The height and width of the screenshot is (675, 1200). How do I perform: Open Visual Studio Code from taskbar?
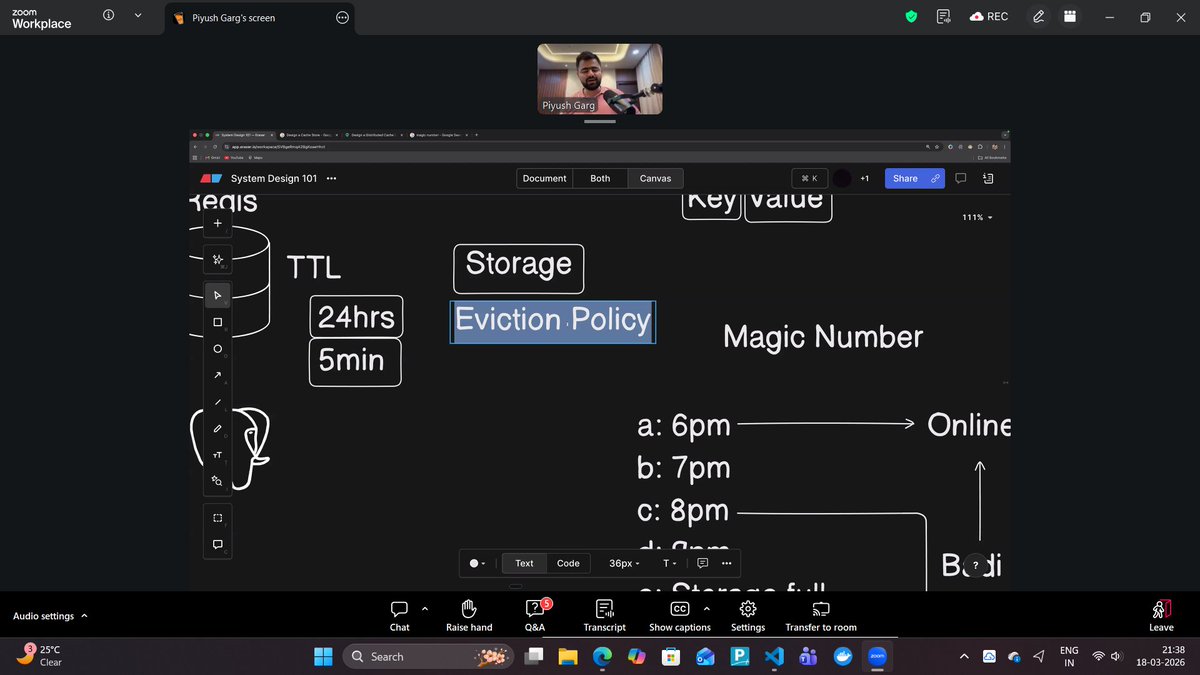[772, 656]
